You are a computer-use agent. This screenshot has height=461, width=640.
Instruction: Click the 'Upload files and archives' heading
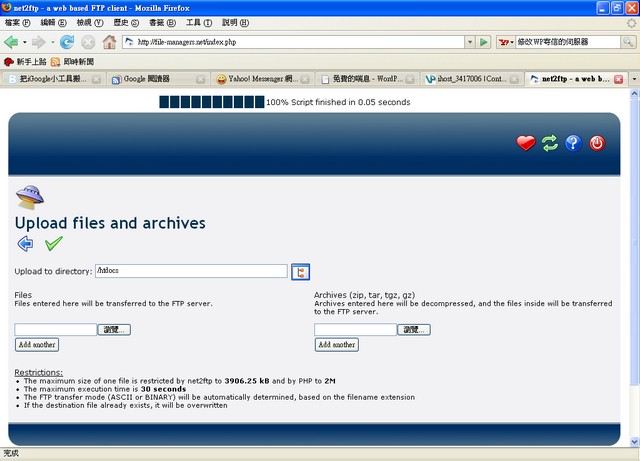[110, 223]
